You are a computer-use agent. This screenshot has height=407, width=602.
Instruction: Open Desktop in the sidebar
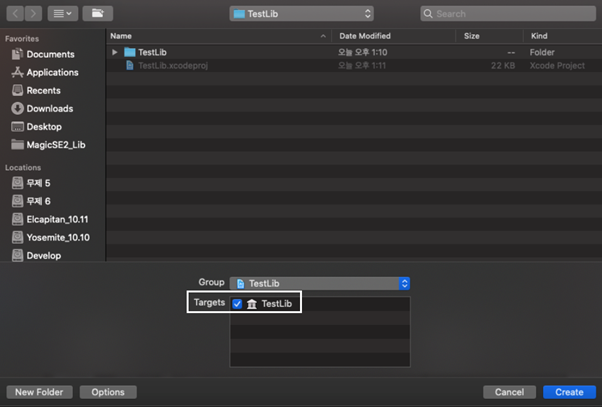(x=36, y=127)
